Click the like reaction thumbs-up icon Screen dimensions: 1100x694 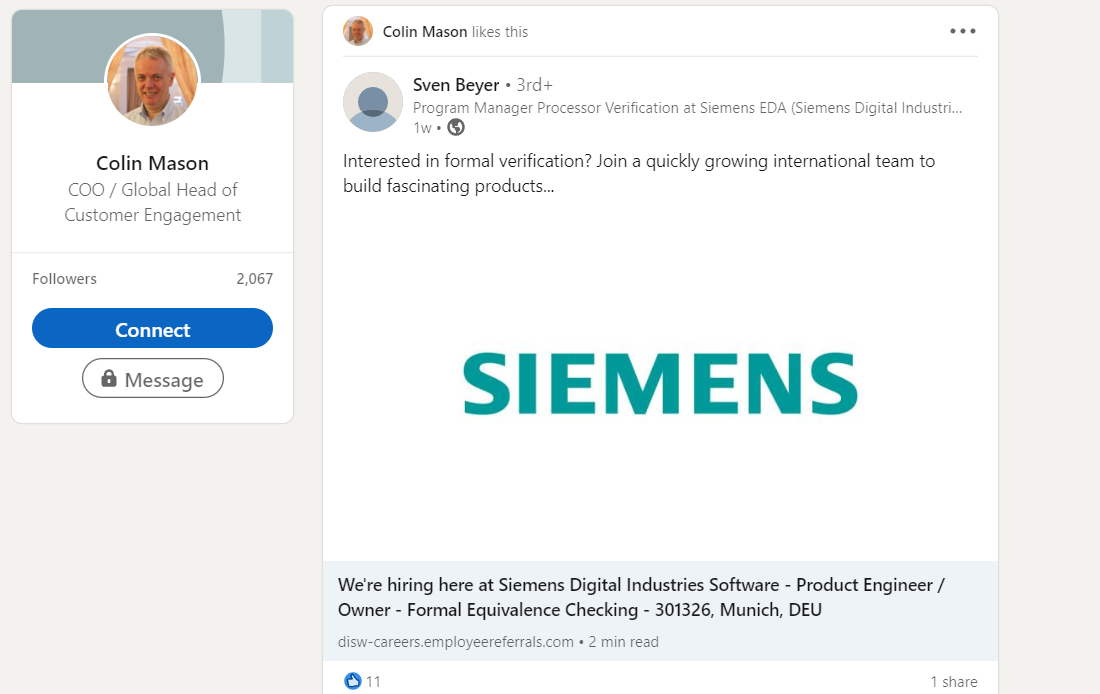352,681
